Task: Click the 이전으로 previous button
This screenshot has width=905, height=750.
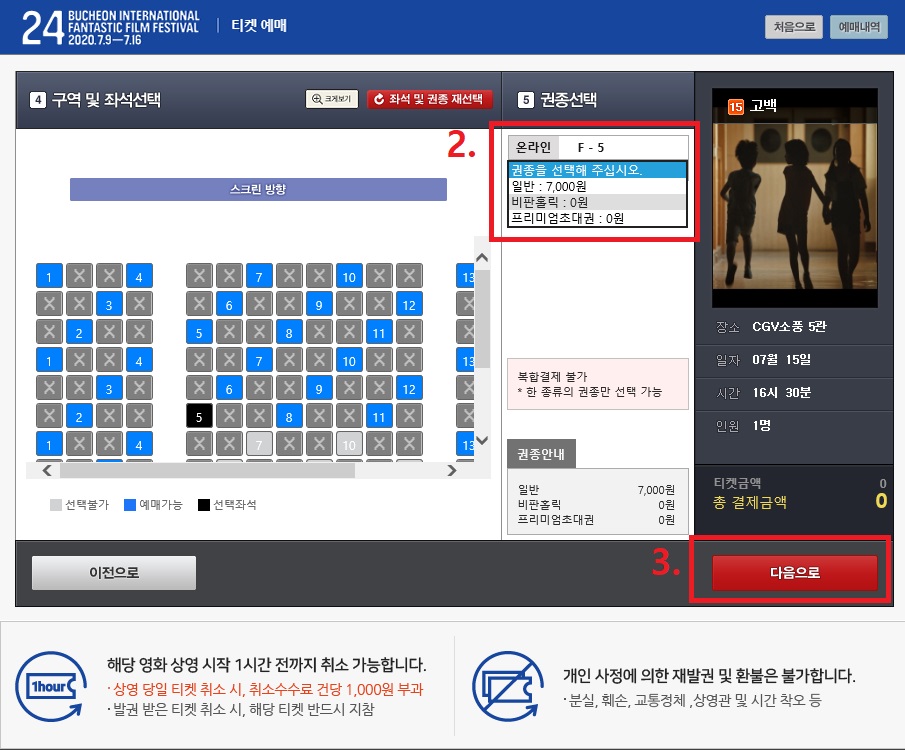Action: tap(114, 573)
